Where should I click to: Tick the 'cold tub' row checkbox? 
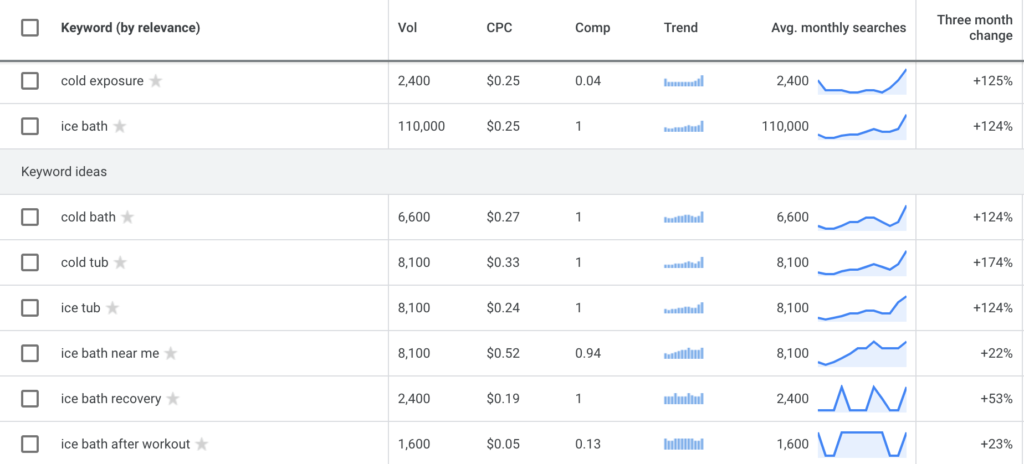pos(30,263)
